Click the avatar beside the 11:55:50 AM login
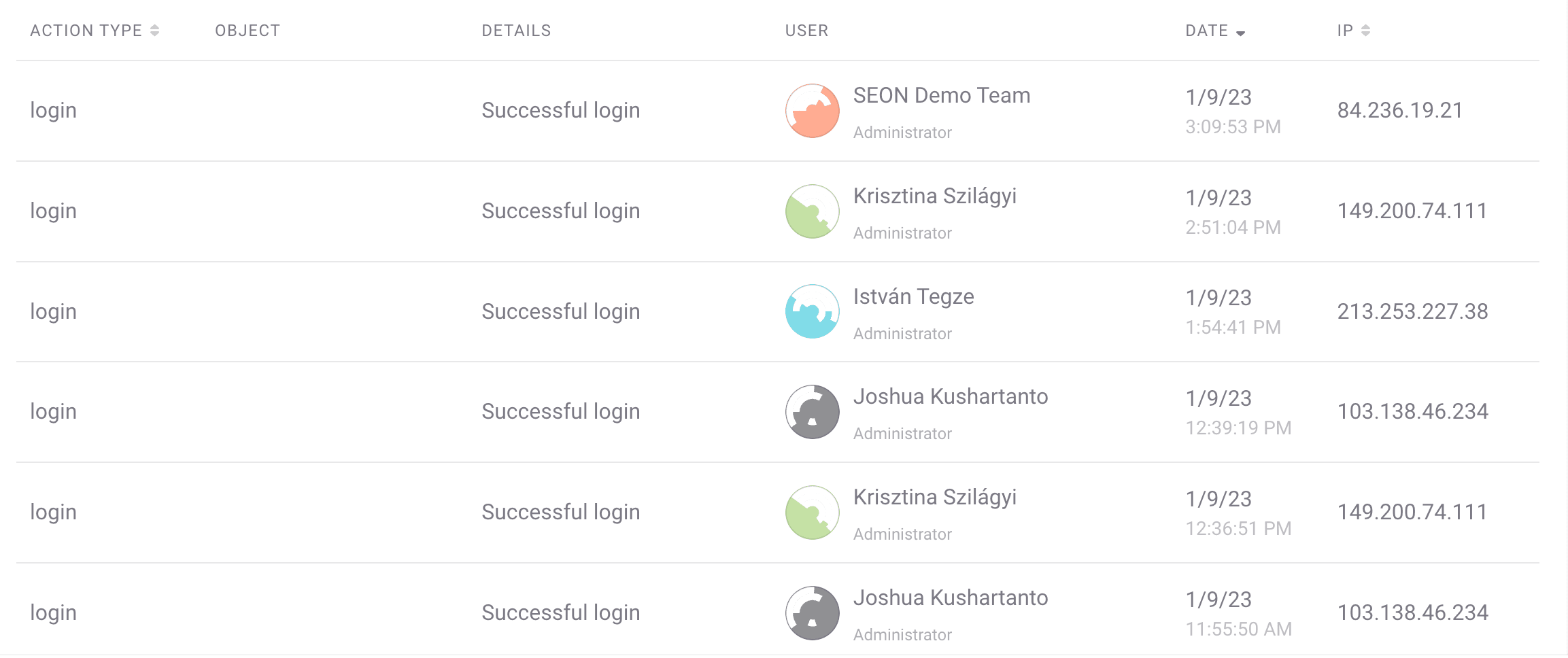 click(x=812, y=613)
